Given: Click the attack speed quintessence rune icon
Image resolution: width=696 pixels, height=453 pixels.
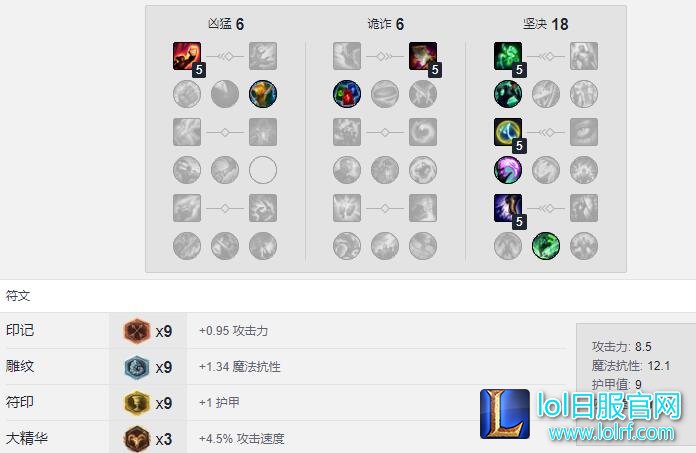Looking at the screenshot, I should (x=137, y=439).
